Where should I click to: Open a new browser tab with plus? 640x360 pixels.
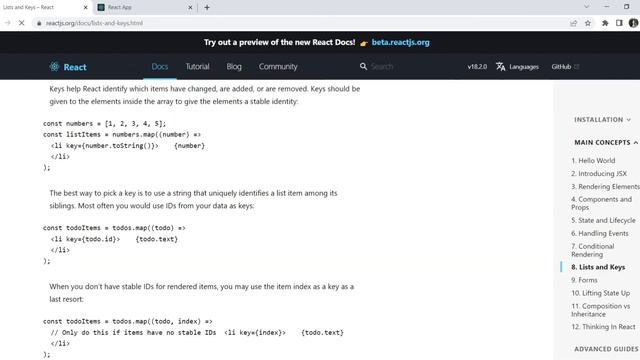207,7
